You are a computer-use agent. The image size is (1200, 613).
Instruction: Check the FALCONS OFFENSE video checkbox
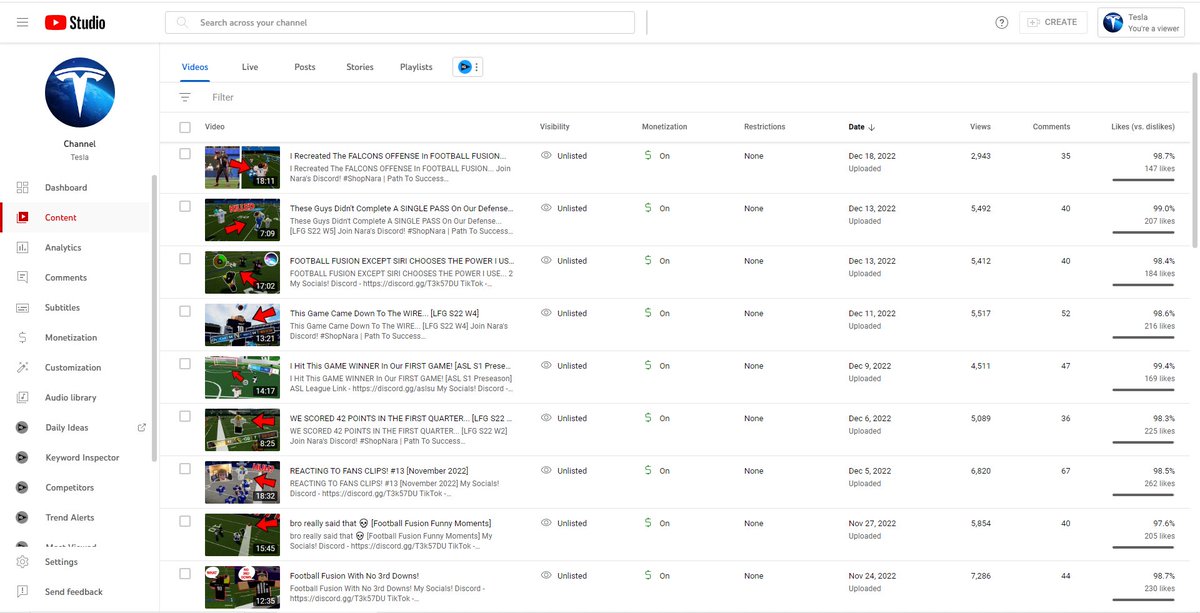(185, 154)
